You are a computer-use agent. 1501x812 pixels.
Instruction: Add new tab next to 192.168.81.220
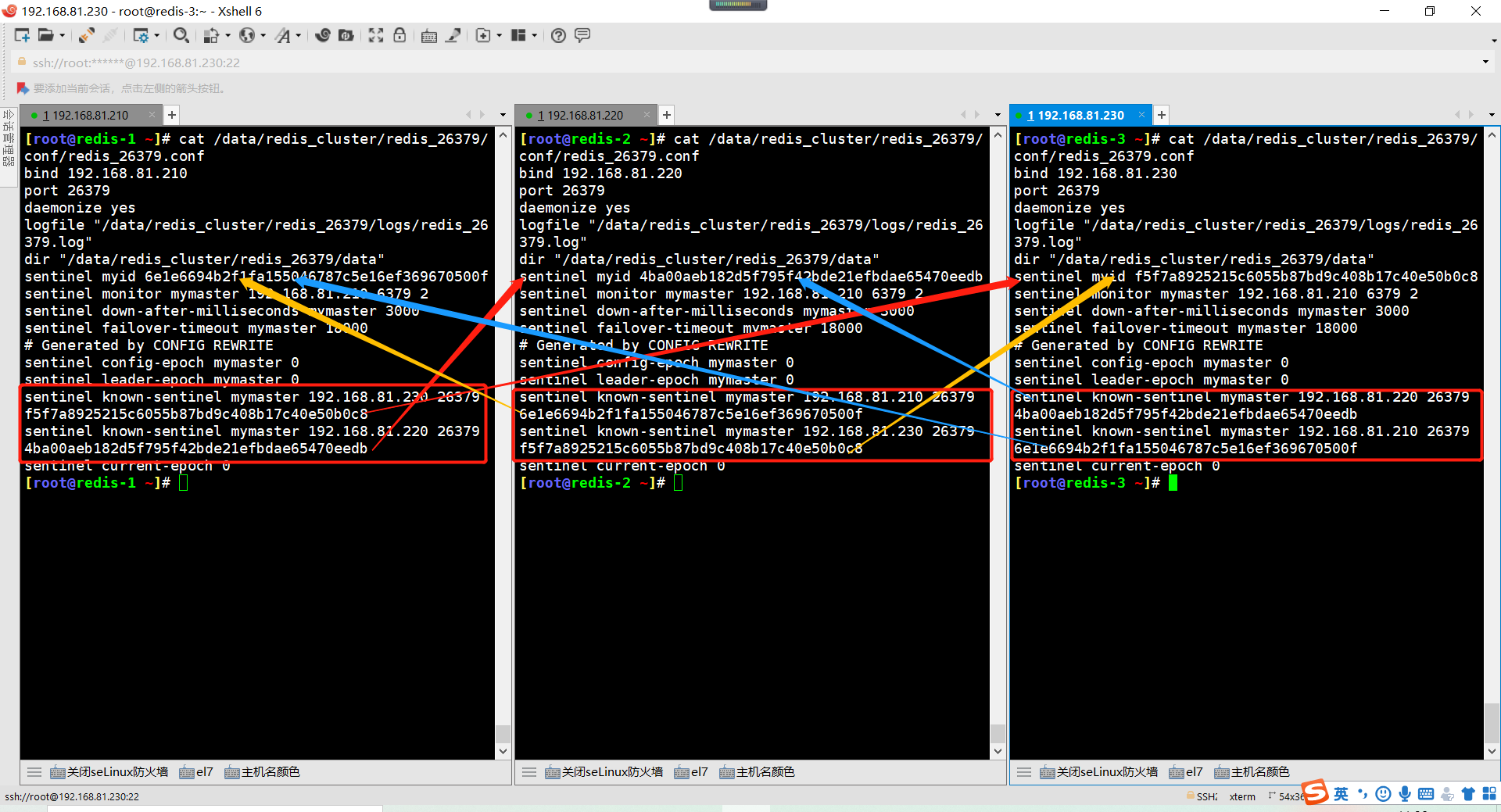667,115
